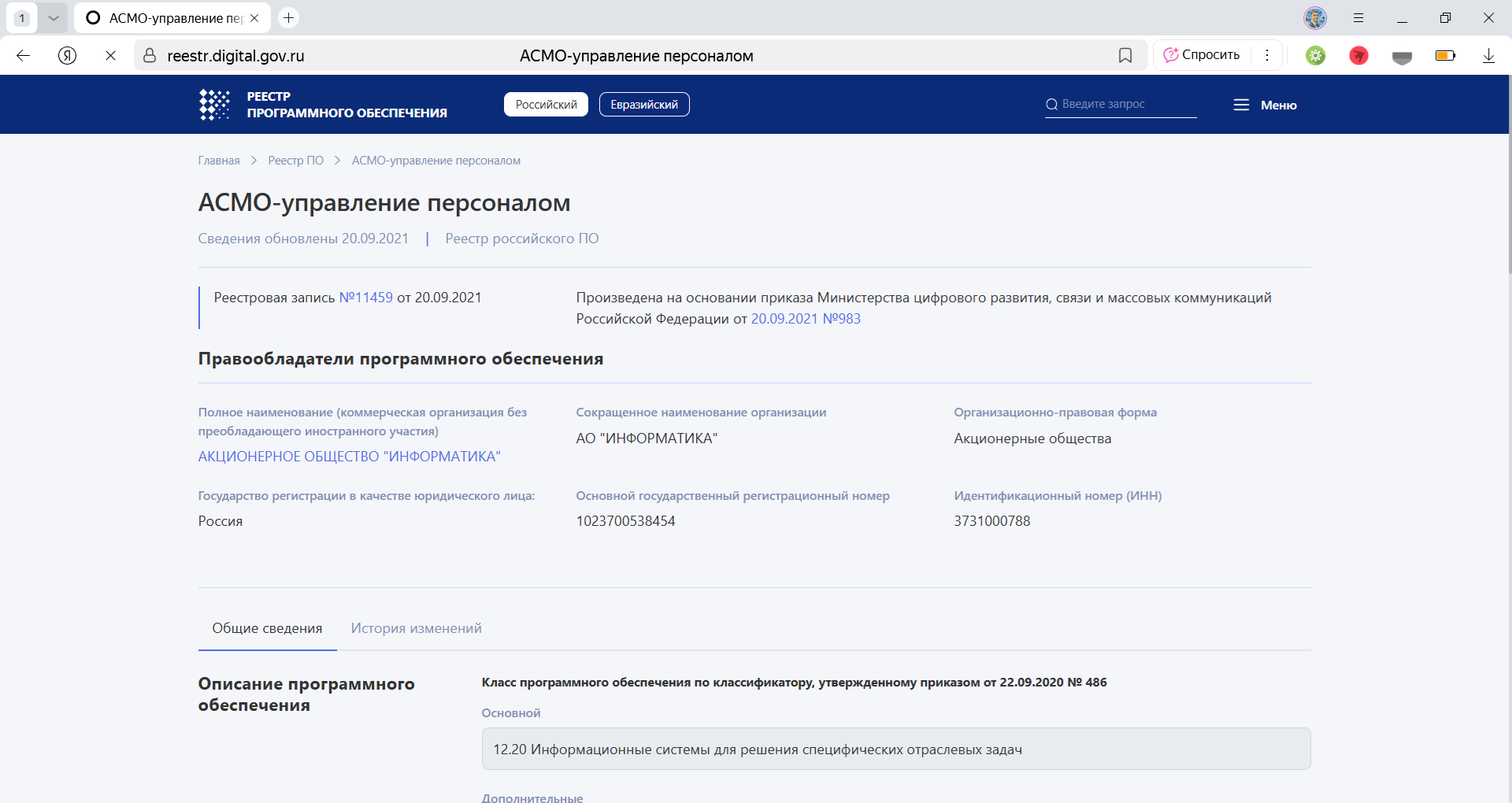This screenshot has width=1512, height=803.
Task: Click the Введите запрос search field
Action: [x=1120, y=103]
